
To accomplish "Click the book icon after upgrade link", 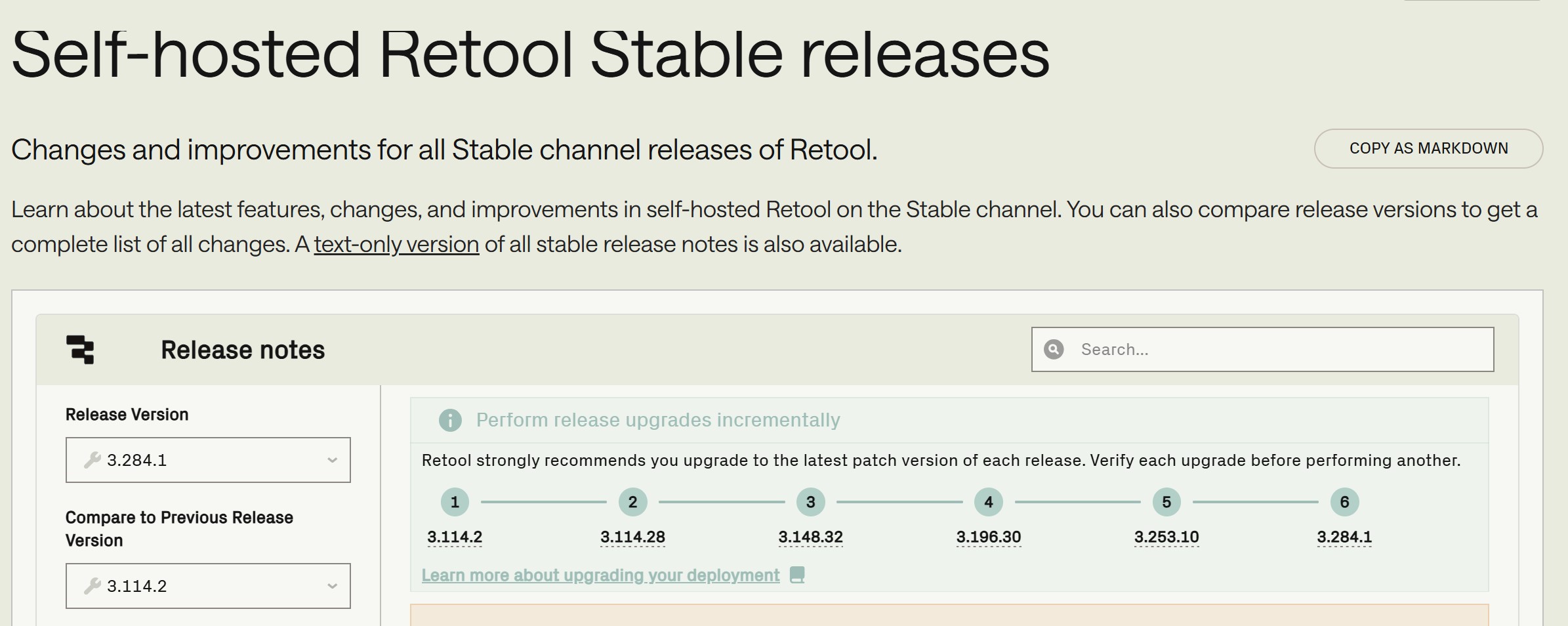I will pyautogui.click(x=797, y=575).
